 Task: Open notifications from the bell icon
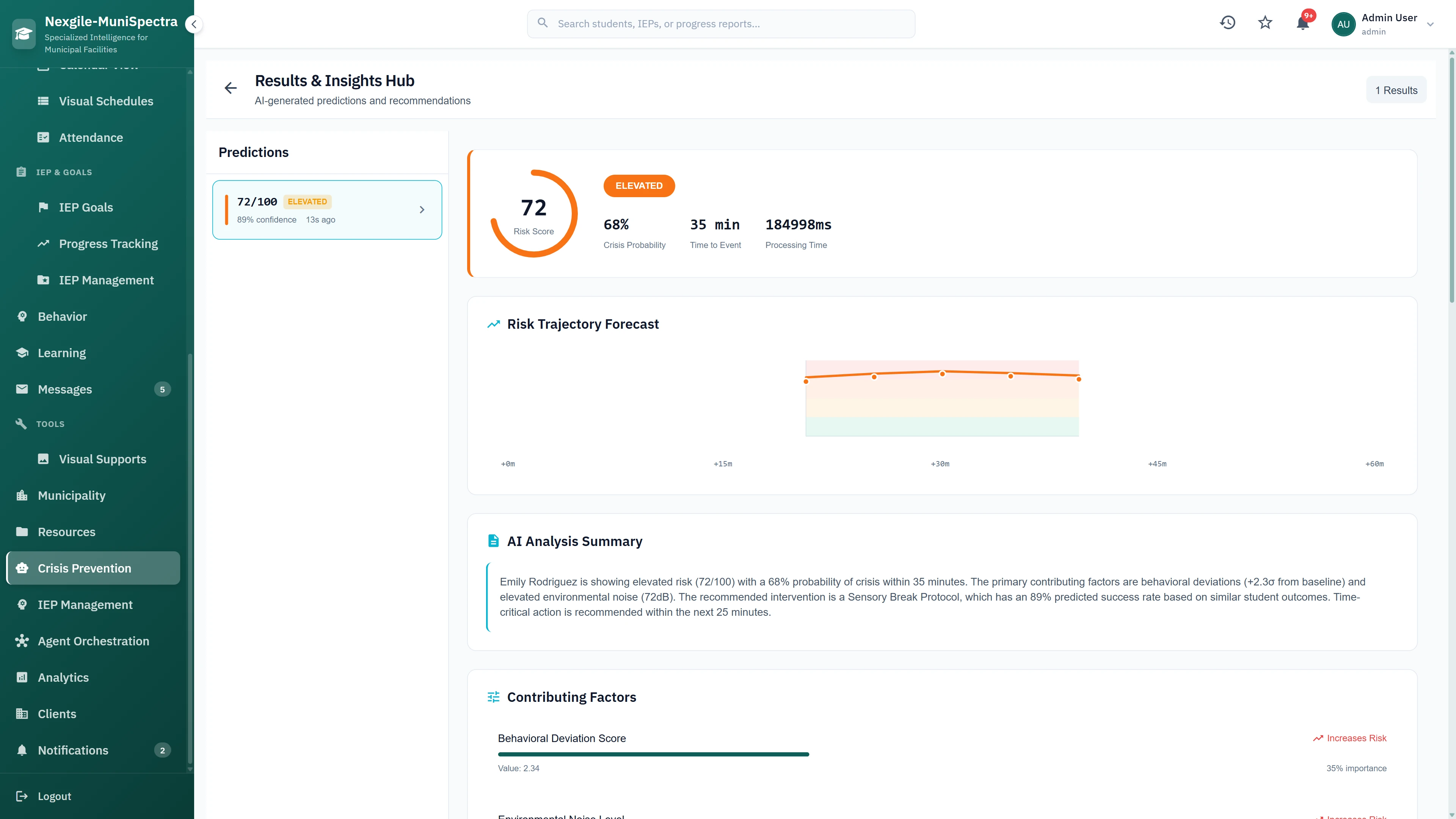(x=1303, y=24)
